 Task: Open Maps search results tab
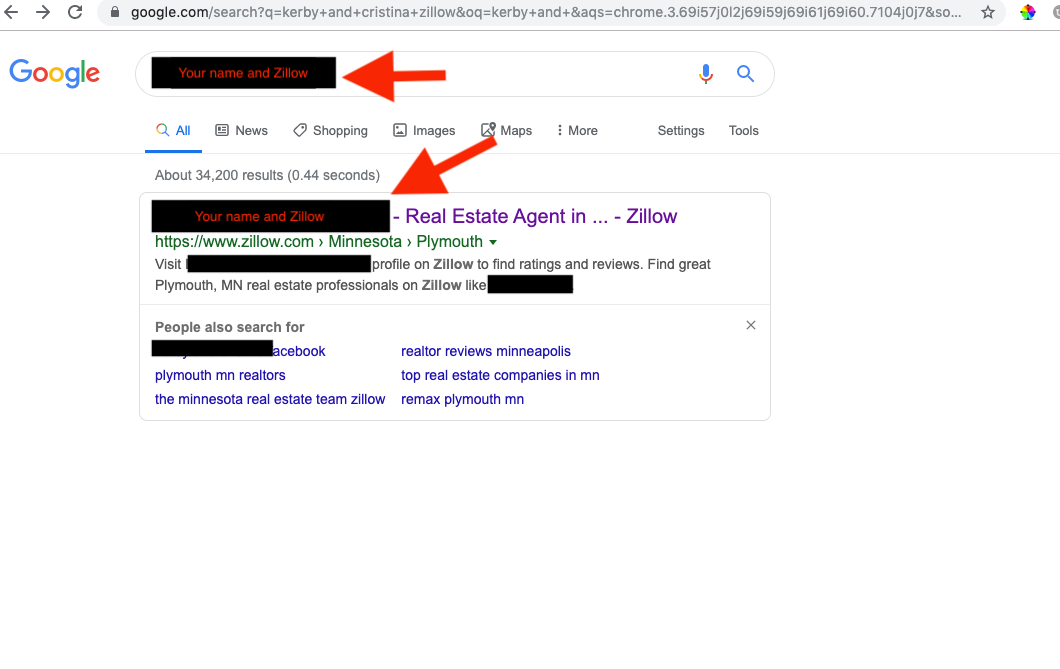pos(506,130)
